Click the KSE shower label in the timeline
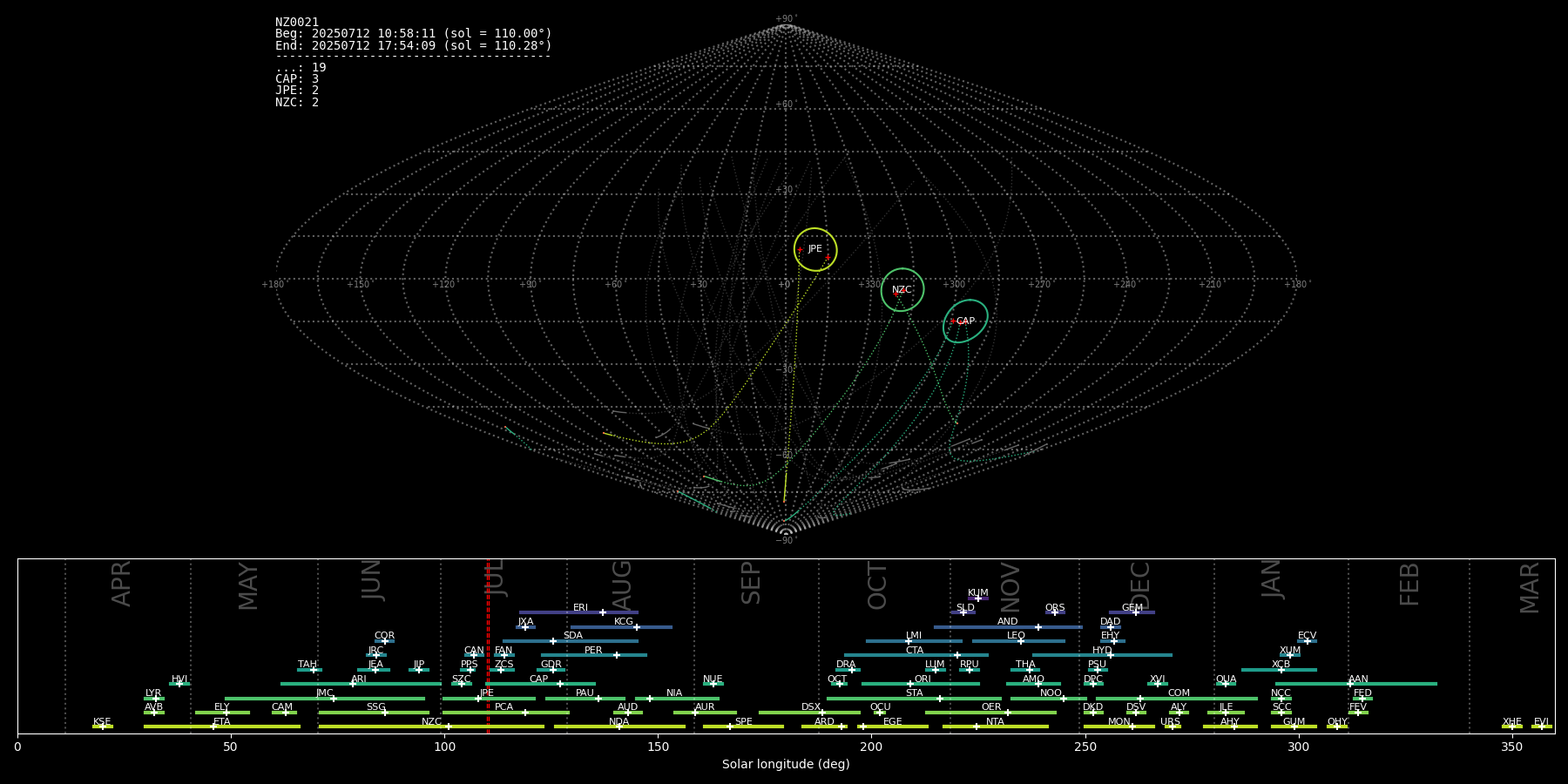This screenshot has width=1568, height=784. [102, 722]
